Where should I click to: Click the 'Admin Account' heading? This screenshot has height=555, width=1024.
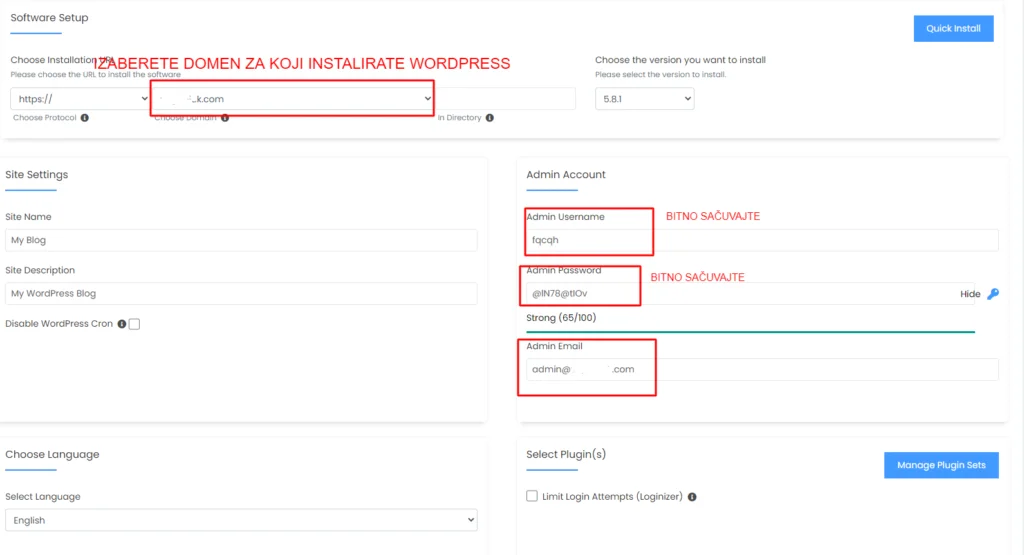pyautogui.click(x=566, y=174)
